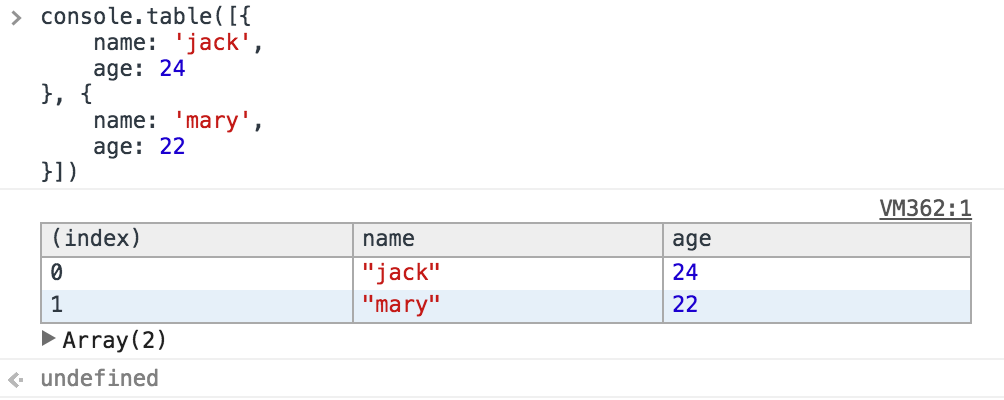Select the age cell showing 22

tap(817, 305)
